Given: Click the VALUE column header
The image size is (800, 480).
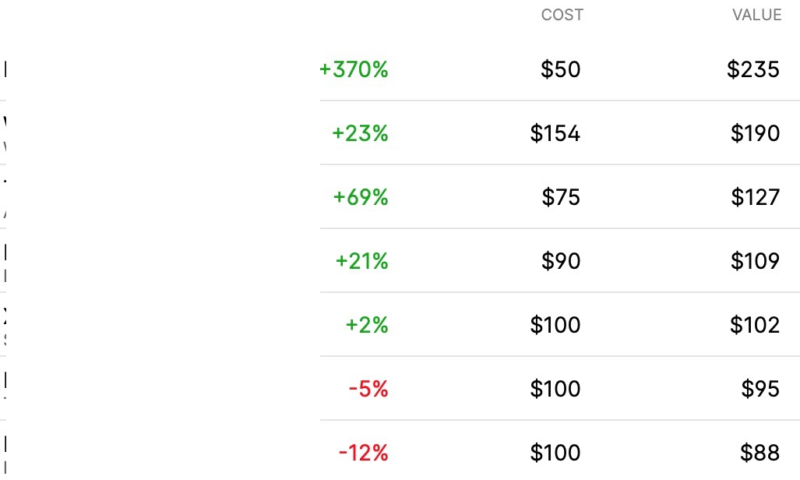Looking at the screenshot, I should pos(757,15).
